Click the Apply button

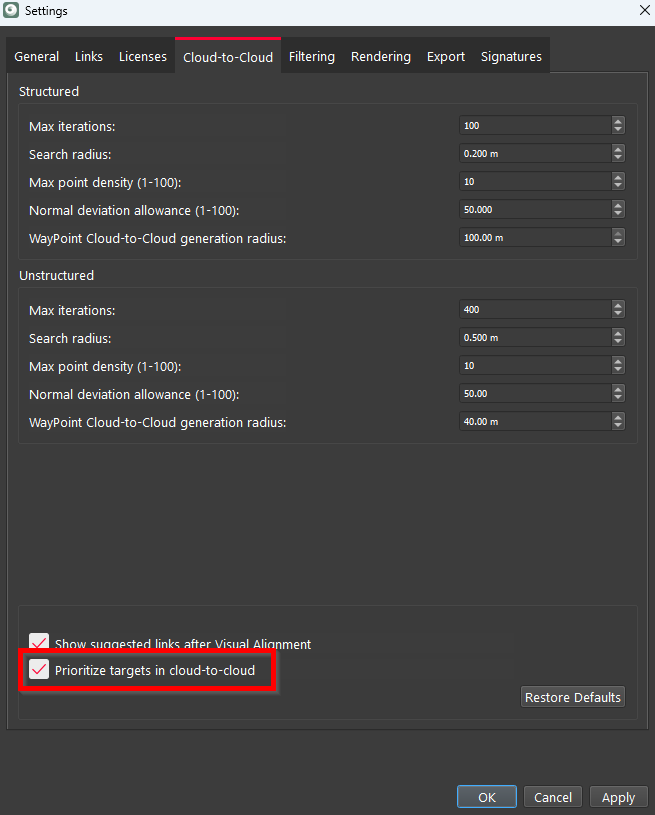coord(617,797)
